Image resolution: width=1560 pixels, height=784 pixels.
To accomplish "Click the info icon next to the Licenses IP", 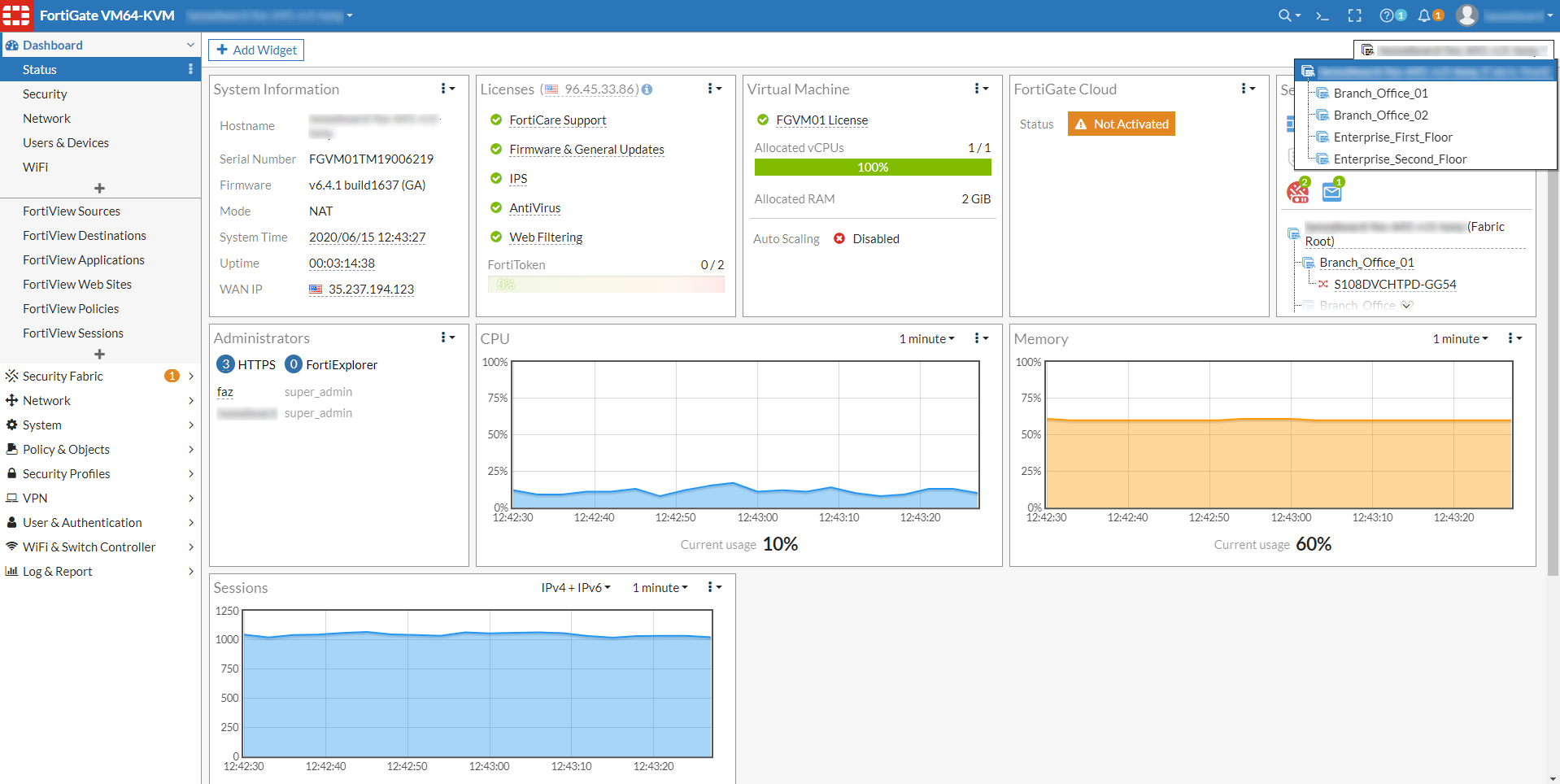I will point(647,89).
